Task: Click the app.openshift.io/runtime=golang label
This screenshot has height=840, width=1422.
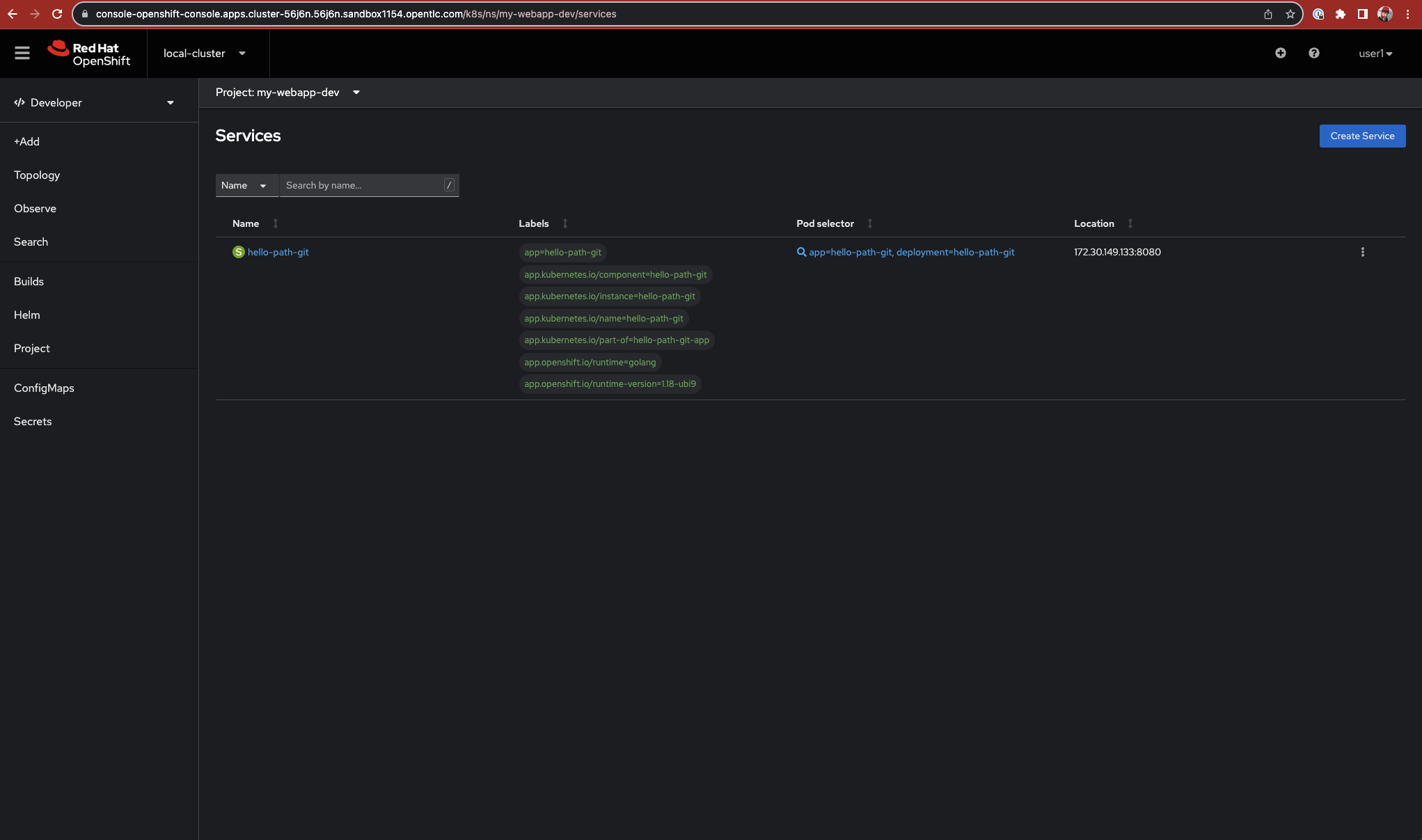Action: tap(590, 362)
